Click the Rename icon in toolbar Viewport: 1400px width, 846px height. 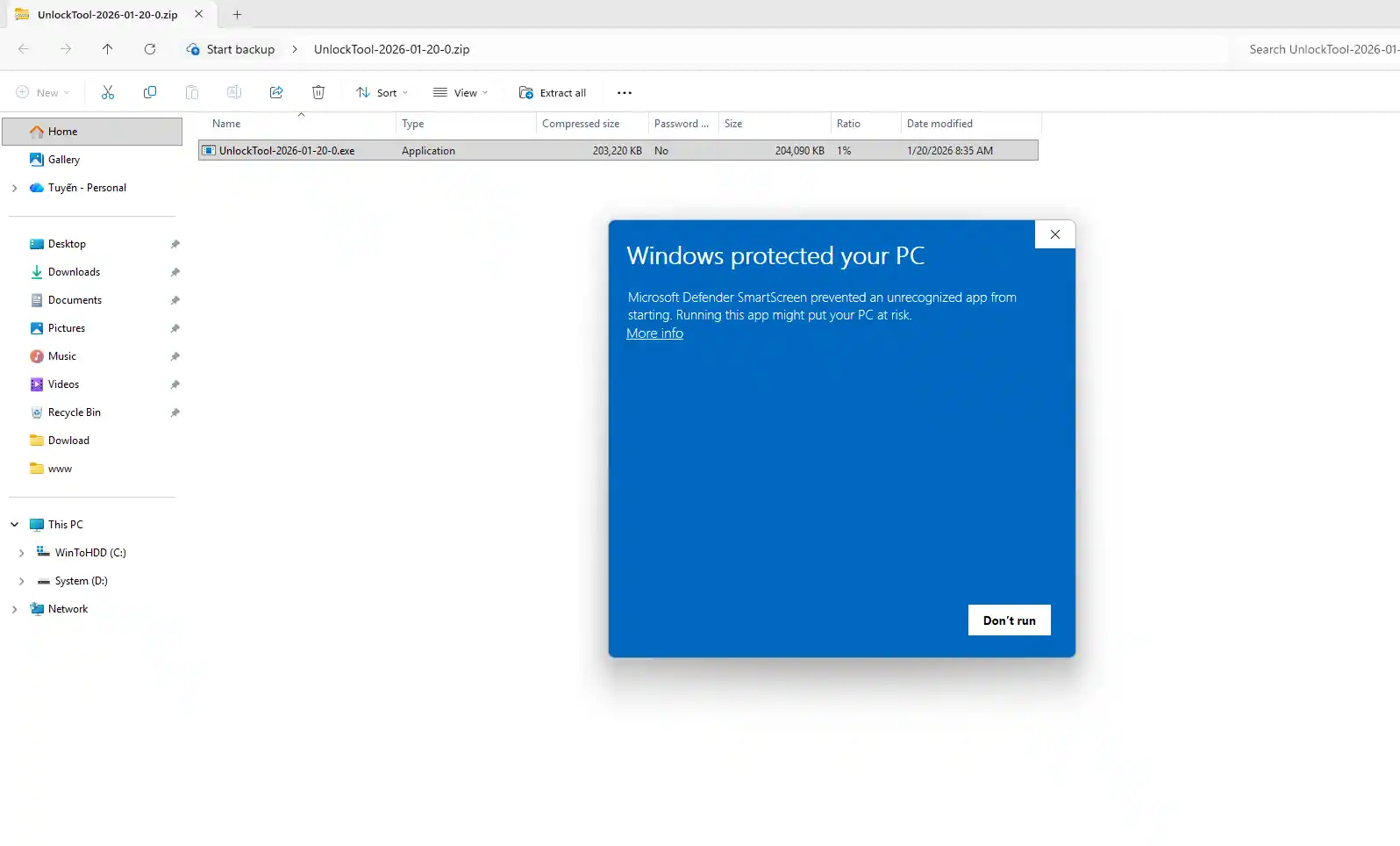pos(234,93)
